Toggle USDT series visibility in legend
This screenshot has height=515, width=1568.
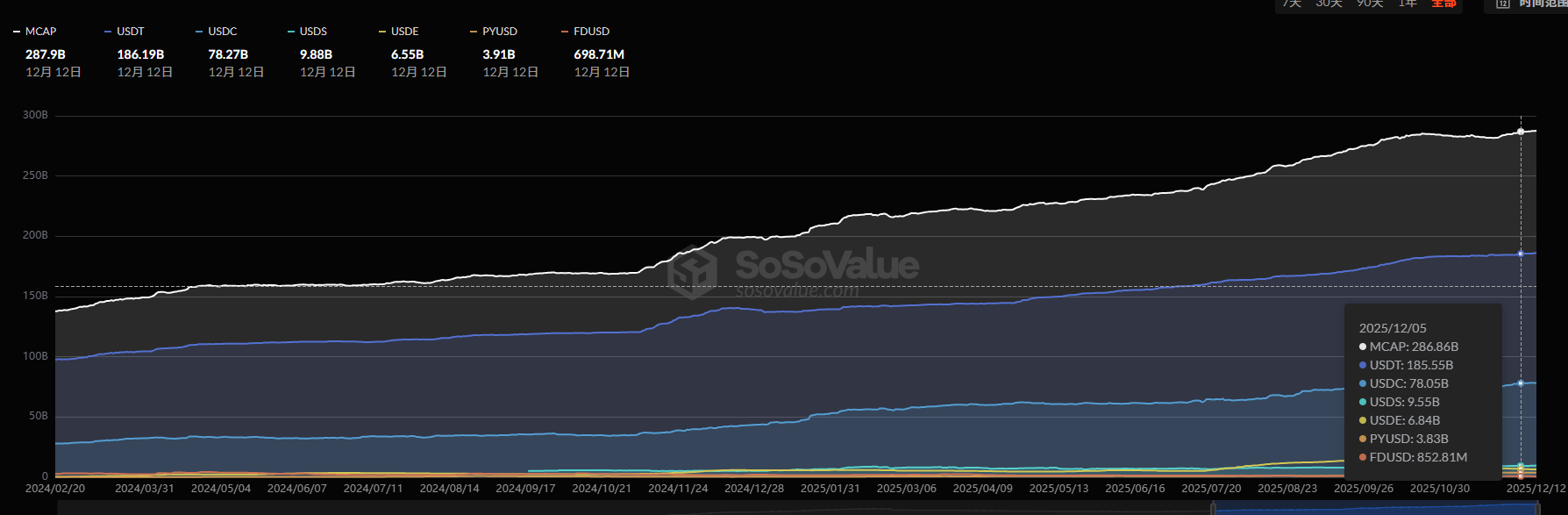[x=130, y=32]
